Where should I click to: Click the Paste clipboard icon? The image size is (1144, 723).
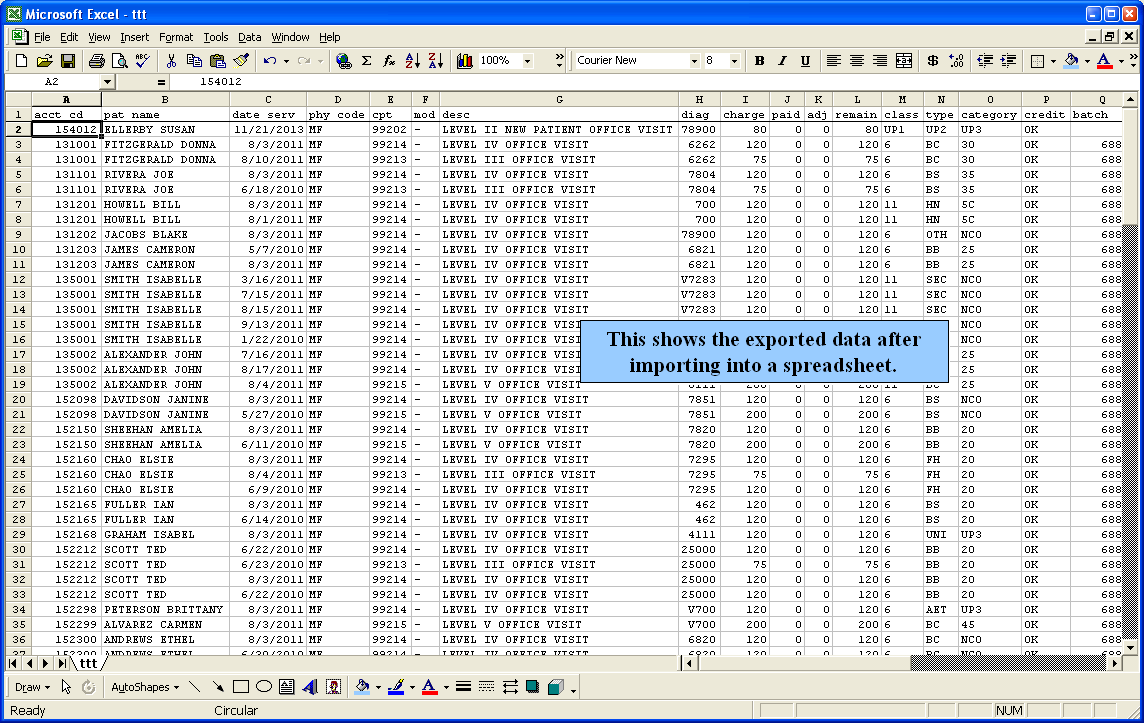pos(218,61)
